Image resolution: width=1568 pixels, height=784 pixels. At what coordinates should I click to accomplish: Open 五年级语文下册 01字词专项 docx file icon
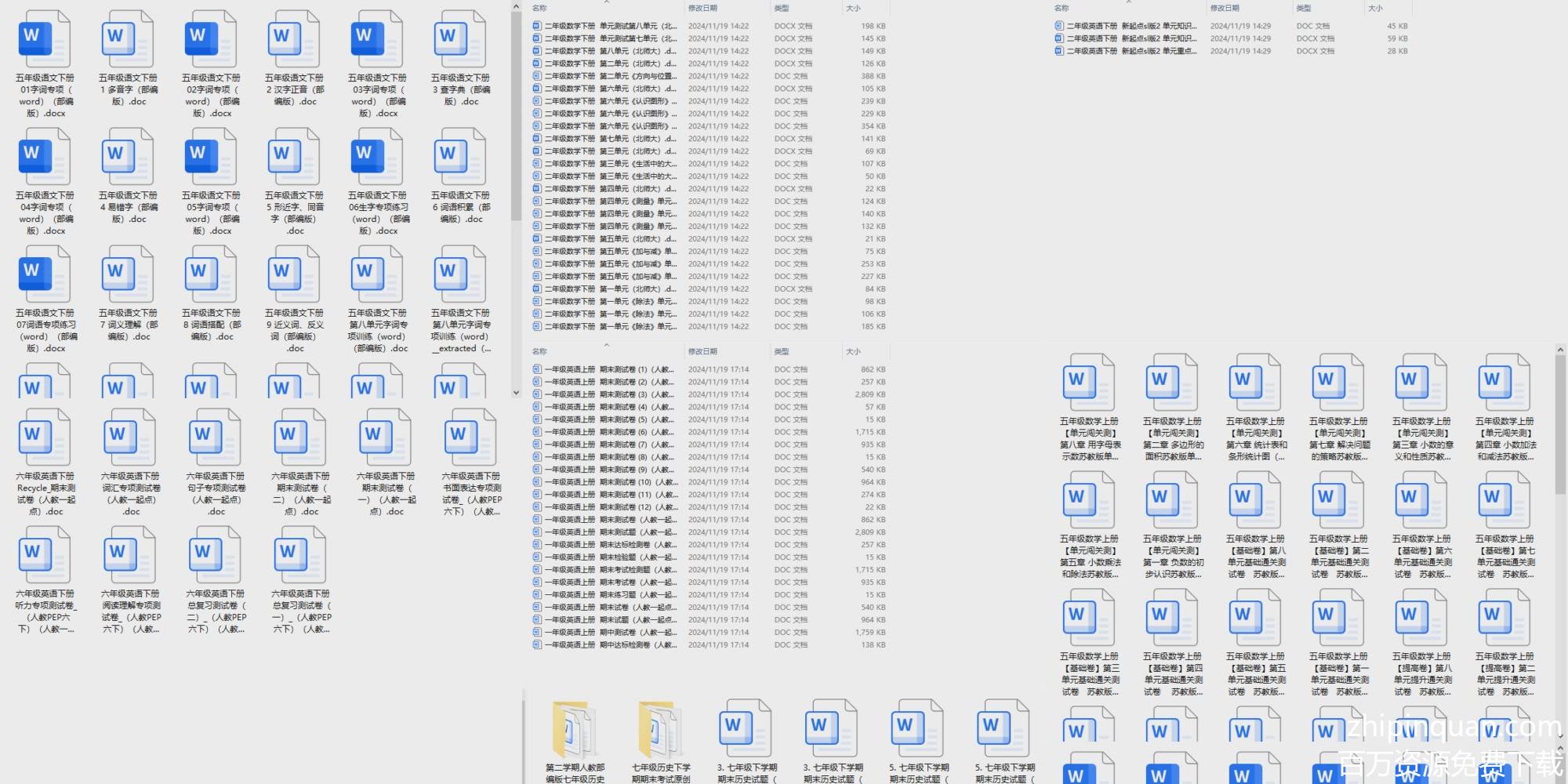pos(44,39)
